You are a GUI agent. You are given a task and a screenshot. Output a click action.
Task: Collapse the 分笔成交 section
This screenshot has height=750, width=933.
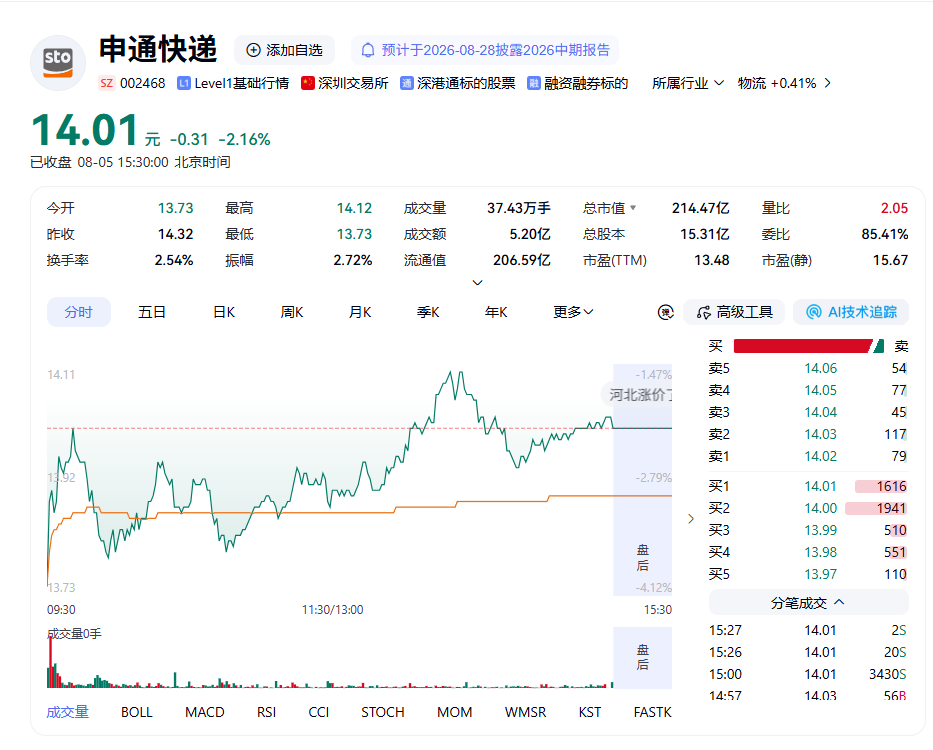click(x=808, y=603)
